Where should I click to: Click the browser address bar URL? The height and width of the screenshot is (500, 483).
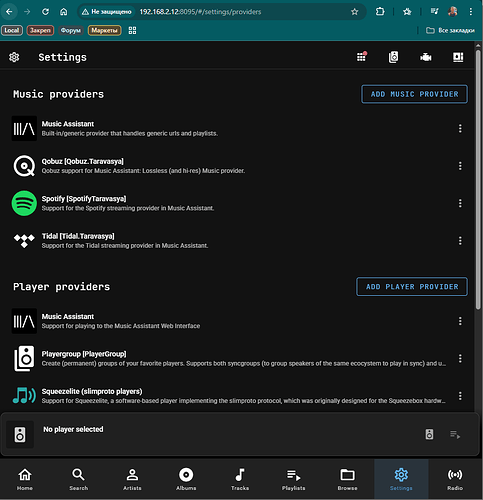point(200,12)
